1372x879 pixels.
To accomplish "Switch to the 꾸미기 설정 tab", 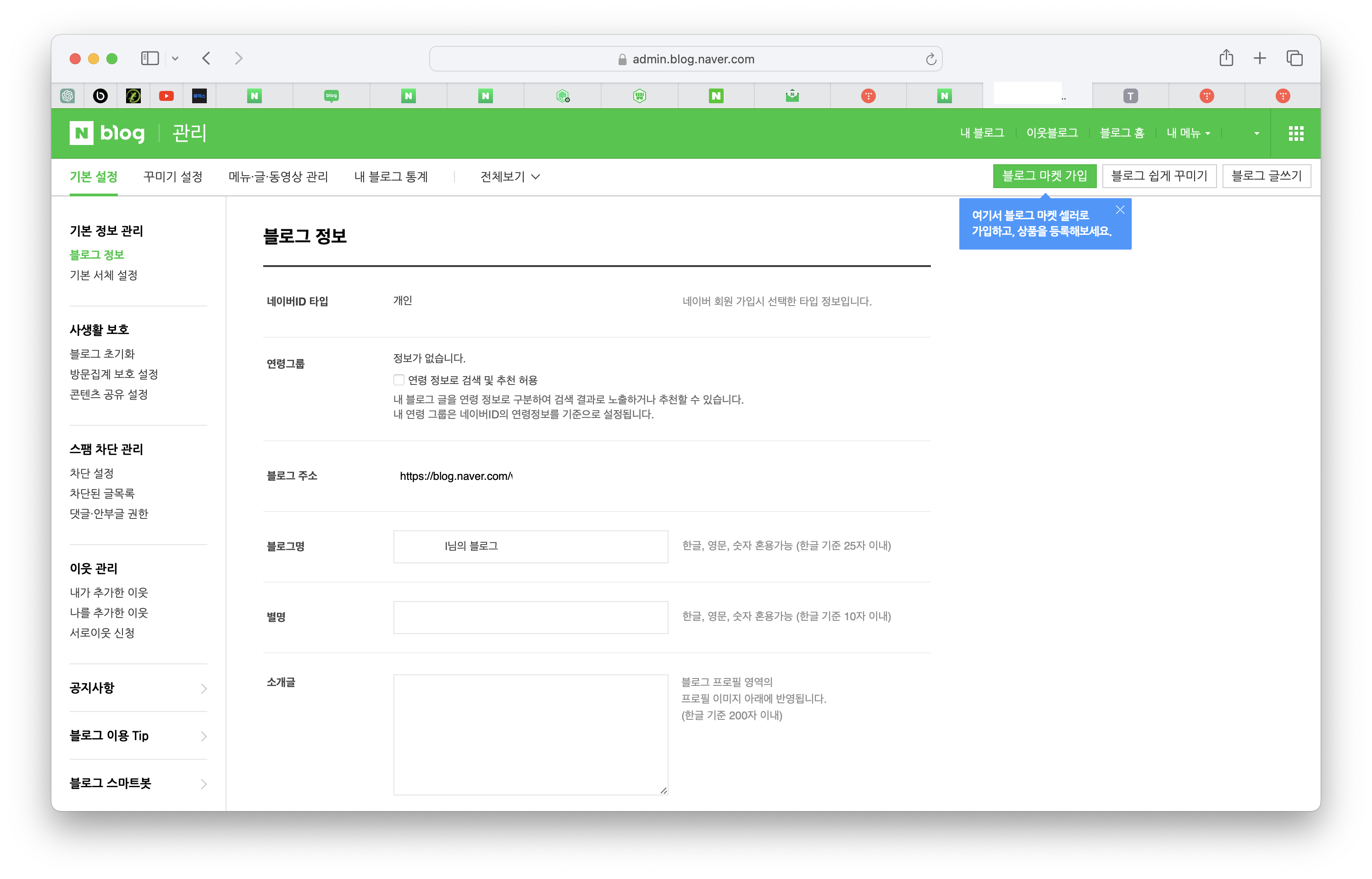I will (x=173, y=177).
